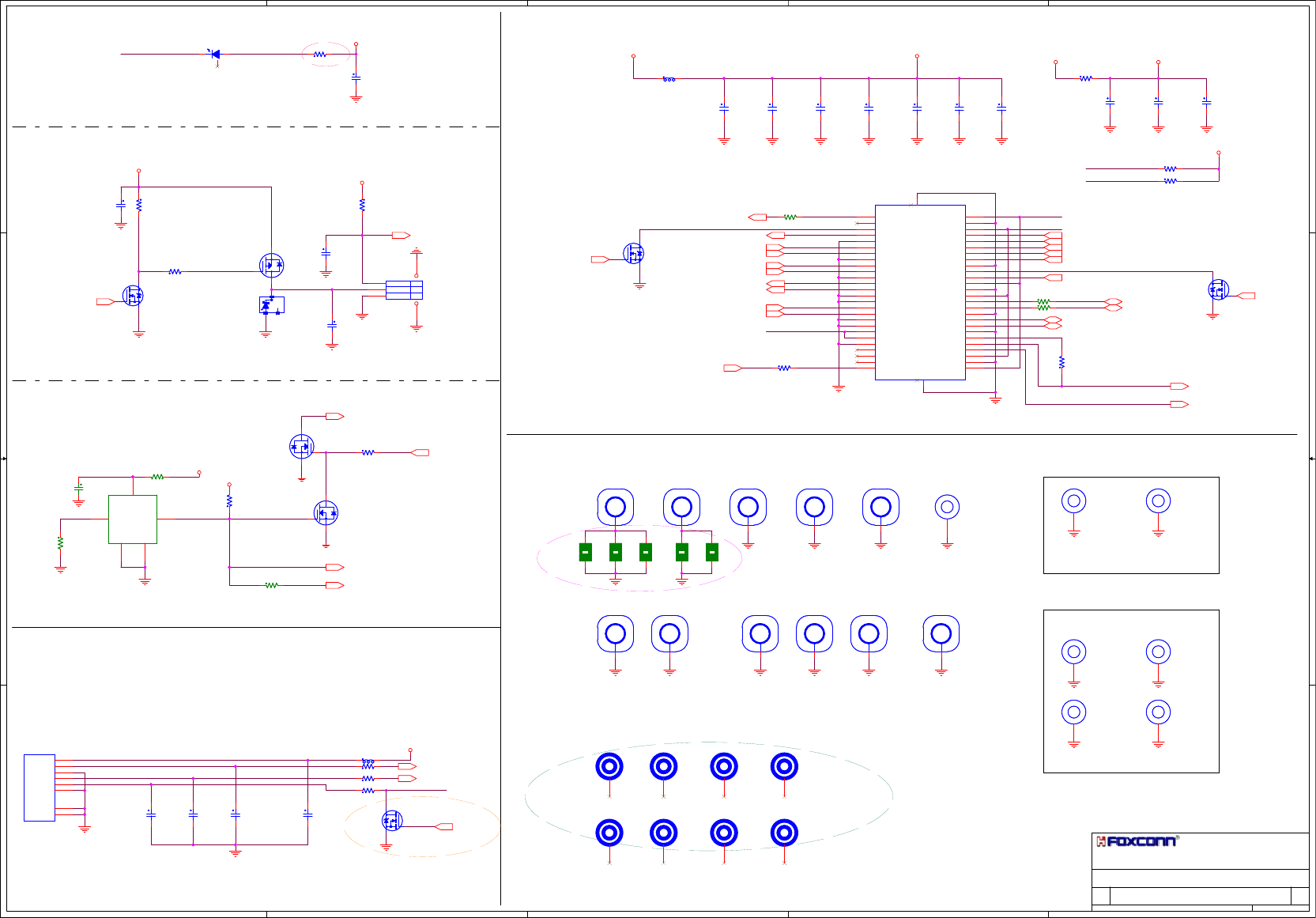
Task: Select the MOSFET inside the orange dashed ellipse
Action: tap(392, 821)
